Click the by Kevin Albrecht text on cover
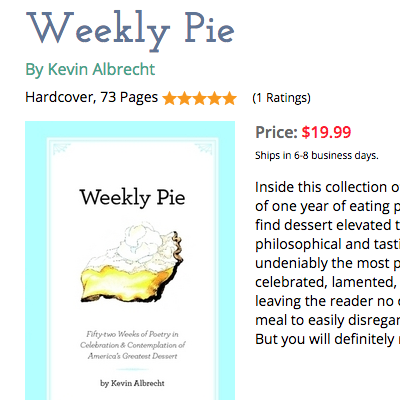 pyautogui.click(x=132, y=383)
